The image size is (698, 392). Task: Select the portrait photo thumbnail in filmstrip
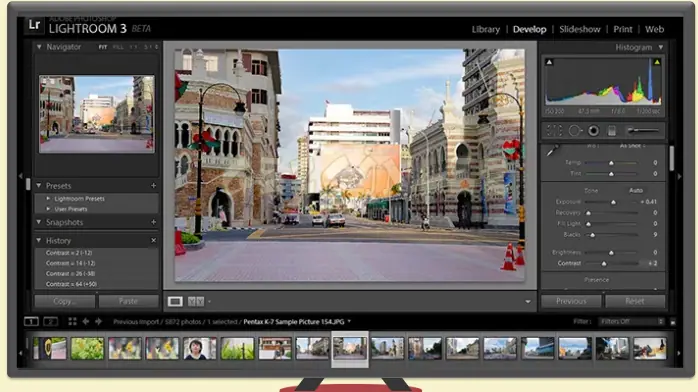pyautogui.click(x=199, y=348)
